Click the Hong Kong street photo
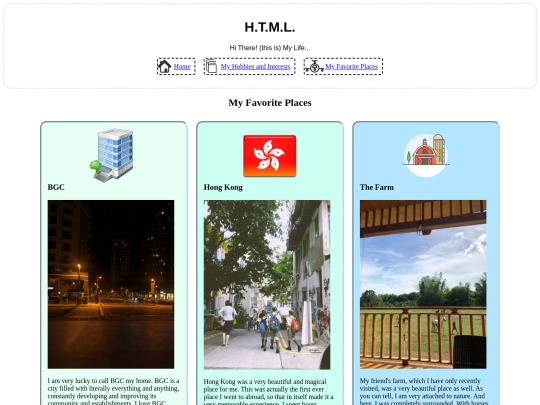 click(267, 284)
